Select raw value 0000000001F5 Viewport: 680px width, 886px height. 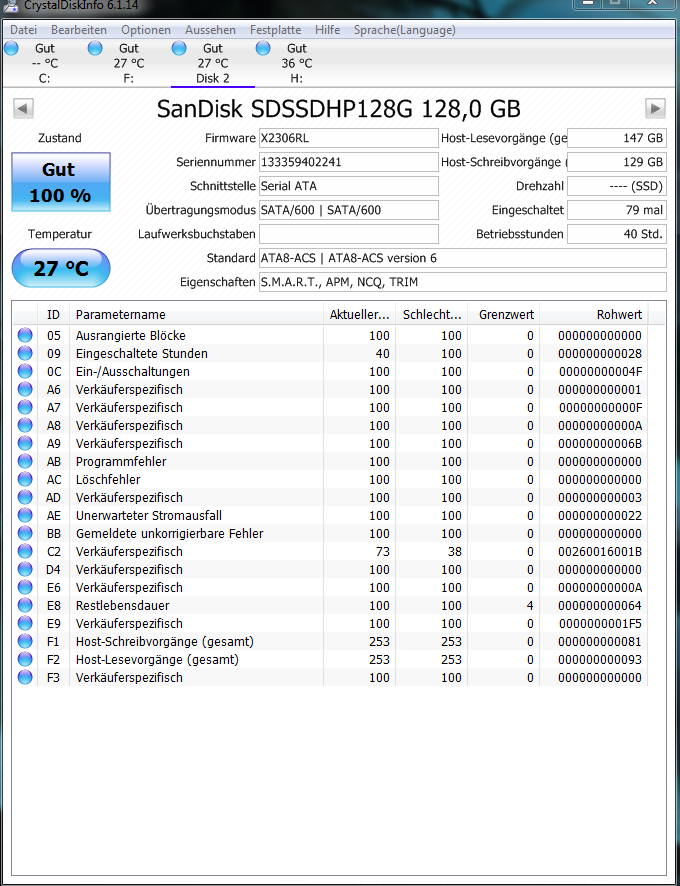(x=600, y=623)
